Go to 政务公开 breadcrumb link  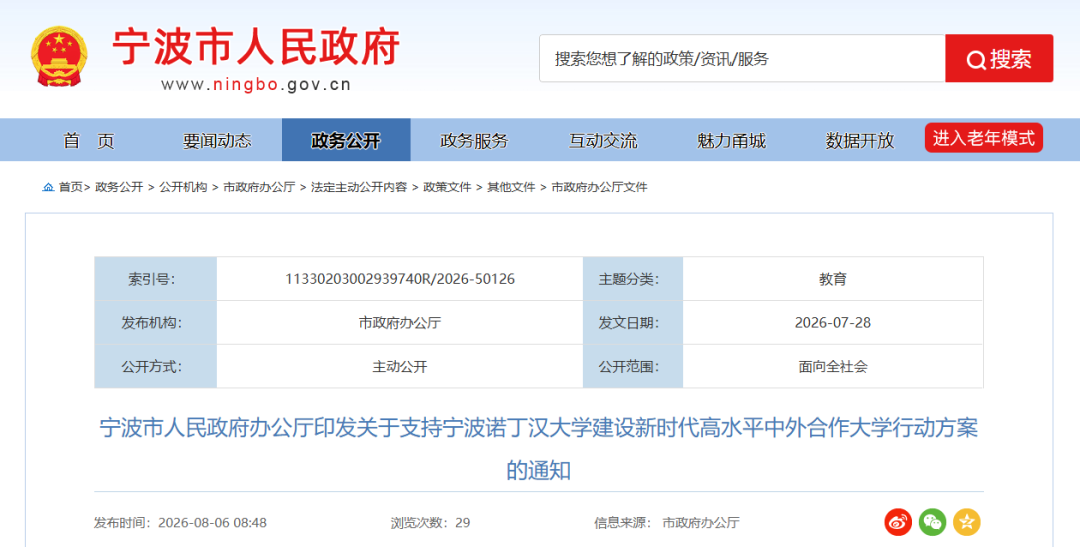119,187
